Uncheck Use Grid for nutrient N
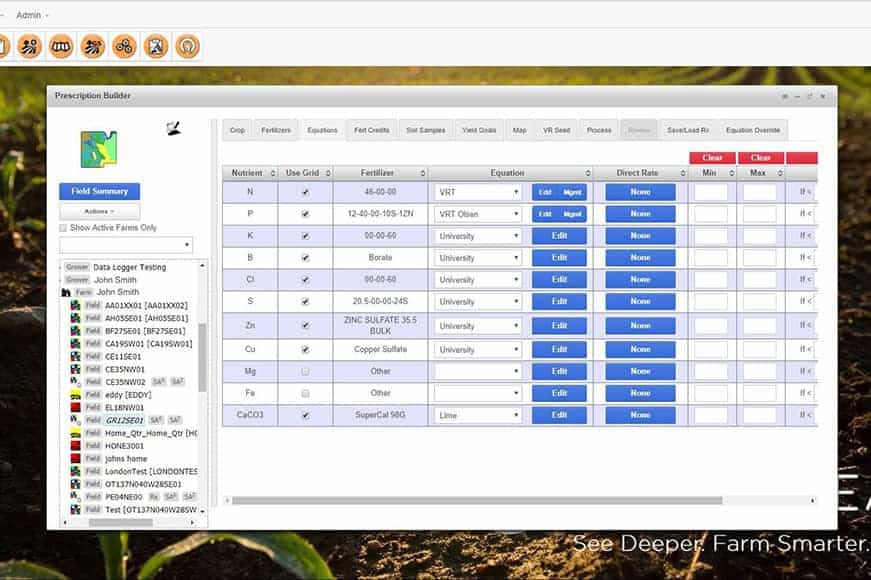The image size is (871, 580). pos(305,192)
